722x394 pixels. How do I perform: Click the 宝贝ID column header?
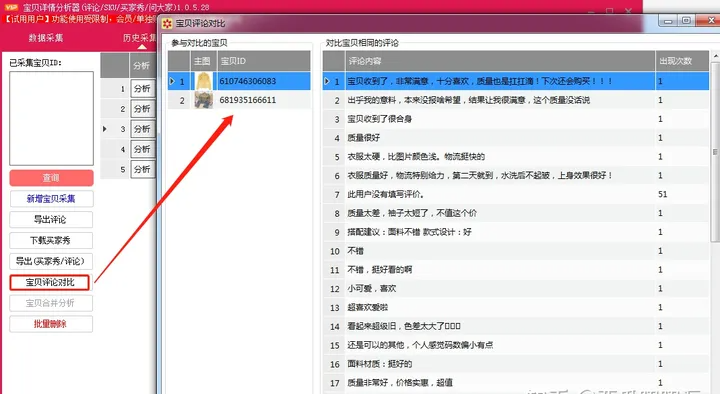[x=264, y=61]
